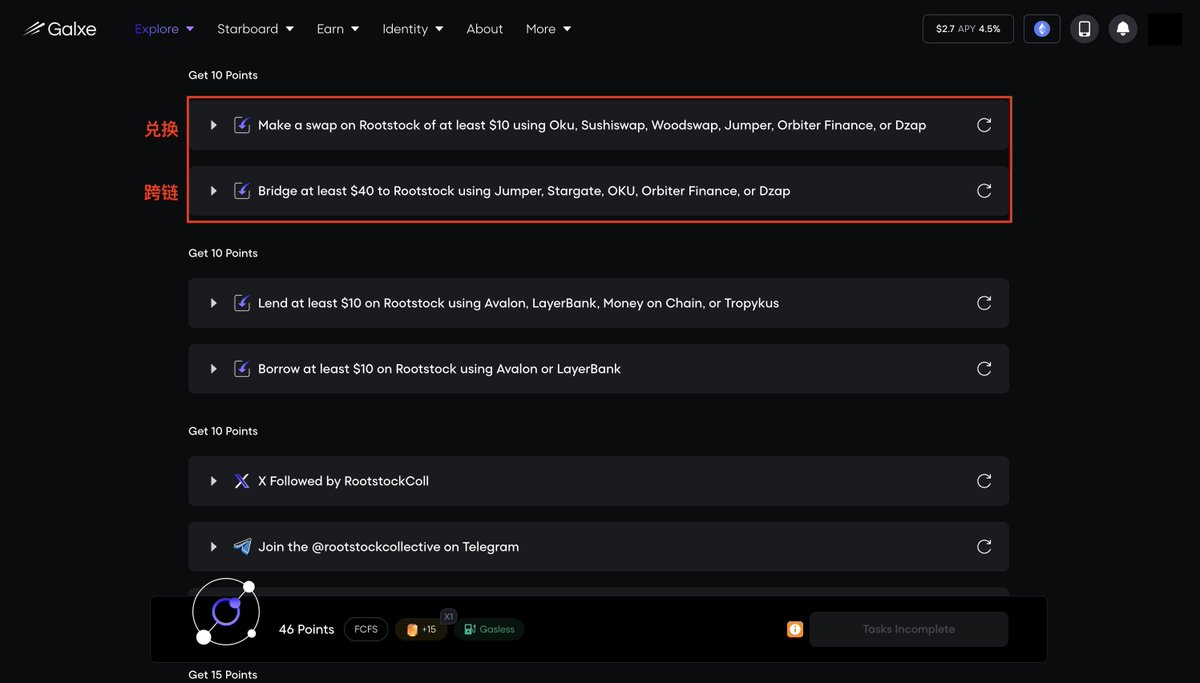Click the Tasks Incomplete button
The image size is (1200, 683).
coord(909,629)
